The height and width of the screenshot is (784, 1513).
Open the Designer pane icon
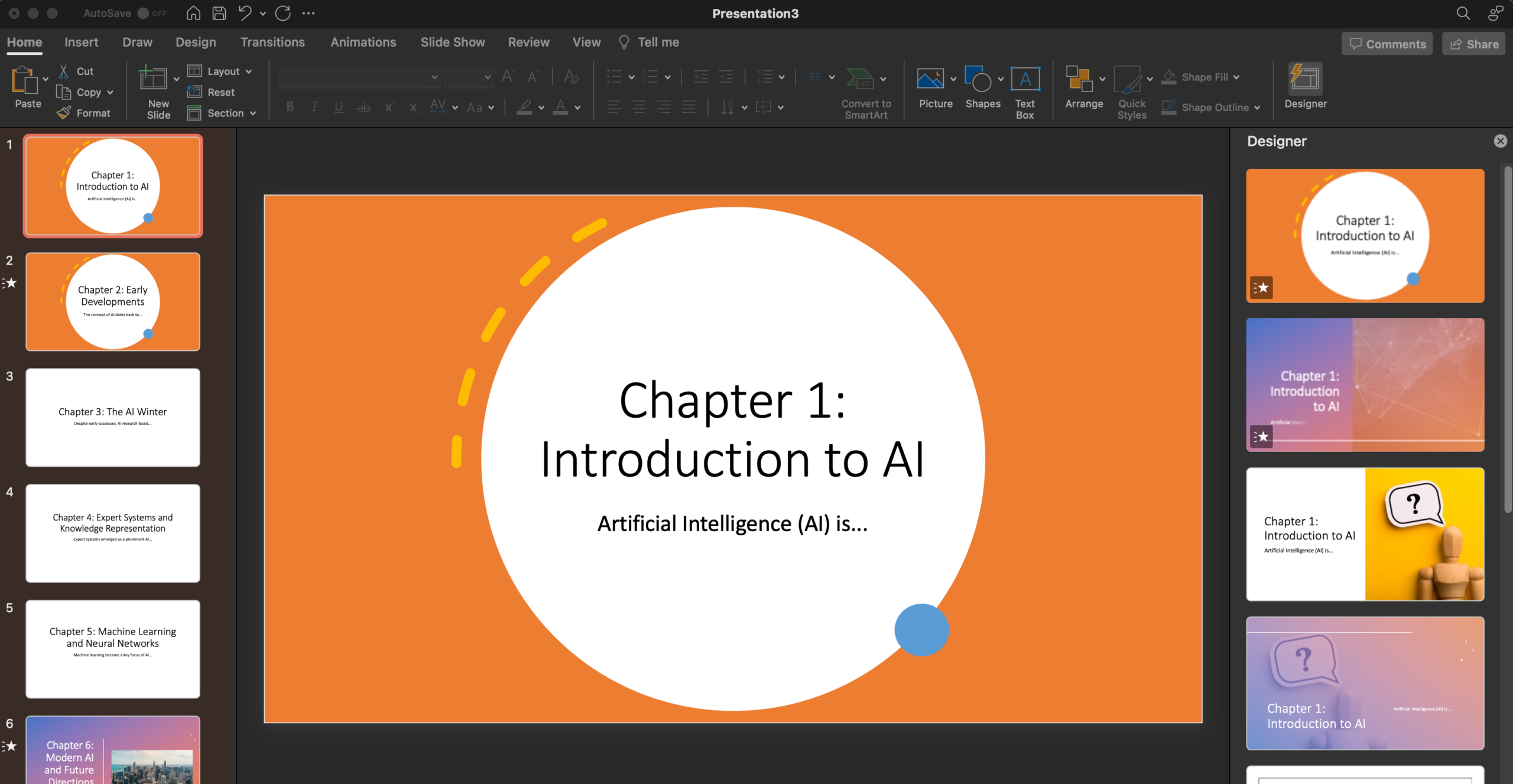pyautogui.click(x=1305, y=80)
